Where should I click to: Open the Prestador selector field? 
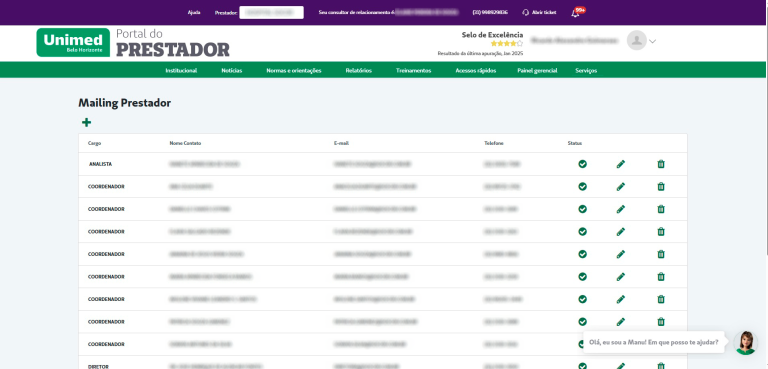click(x=271, y=12)
